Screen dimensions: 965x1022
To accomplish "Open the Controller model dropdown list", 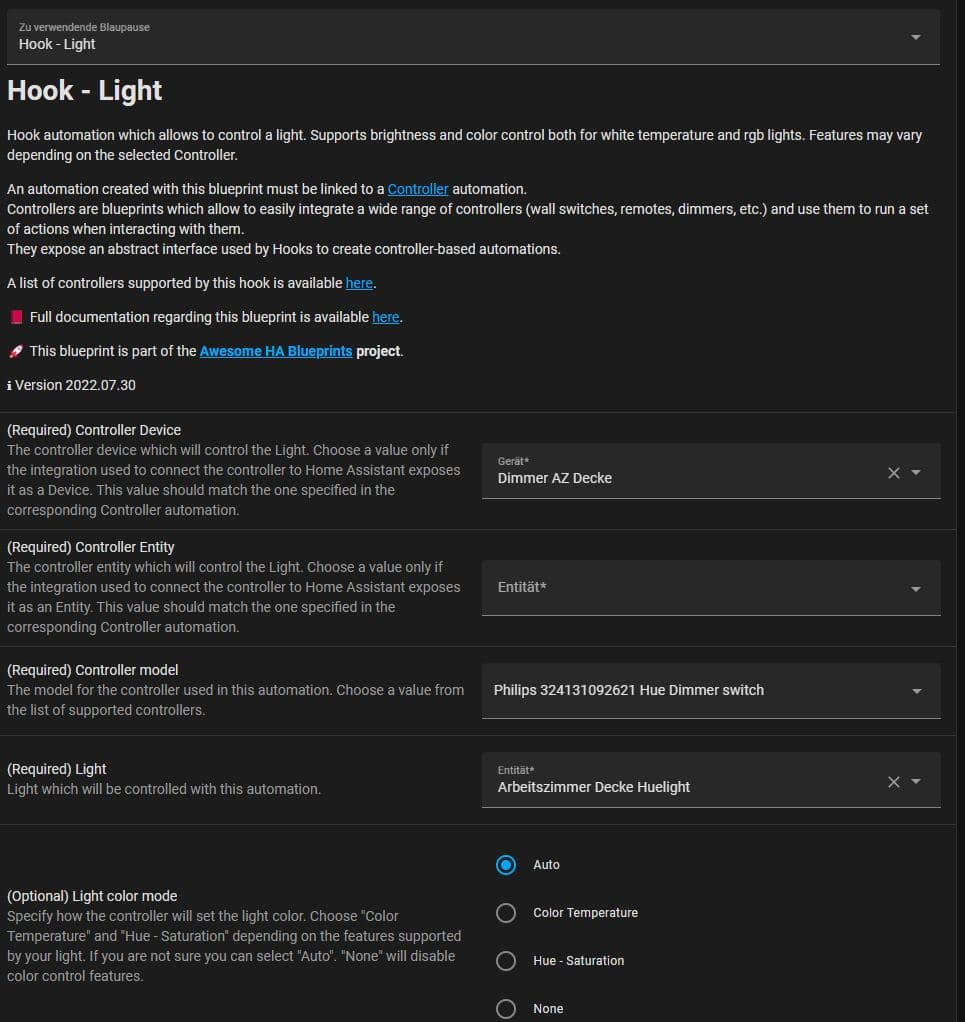I will pyautogui.click(x=916, y=691).
